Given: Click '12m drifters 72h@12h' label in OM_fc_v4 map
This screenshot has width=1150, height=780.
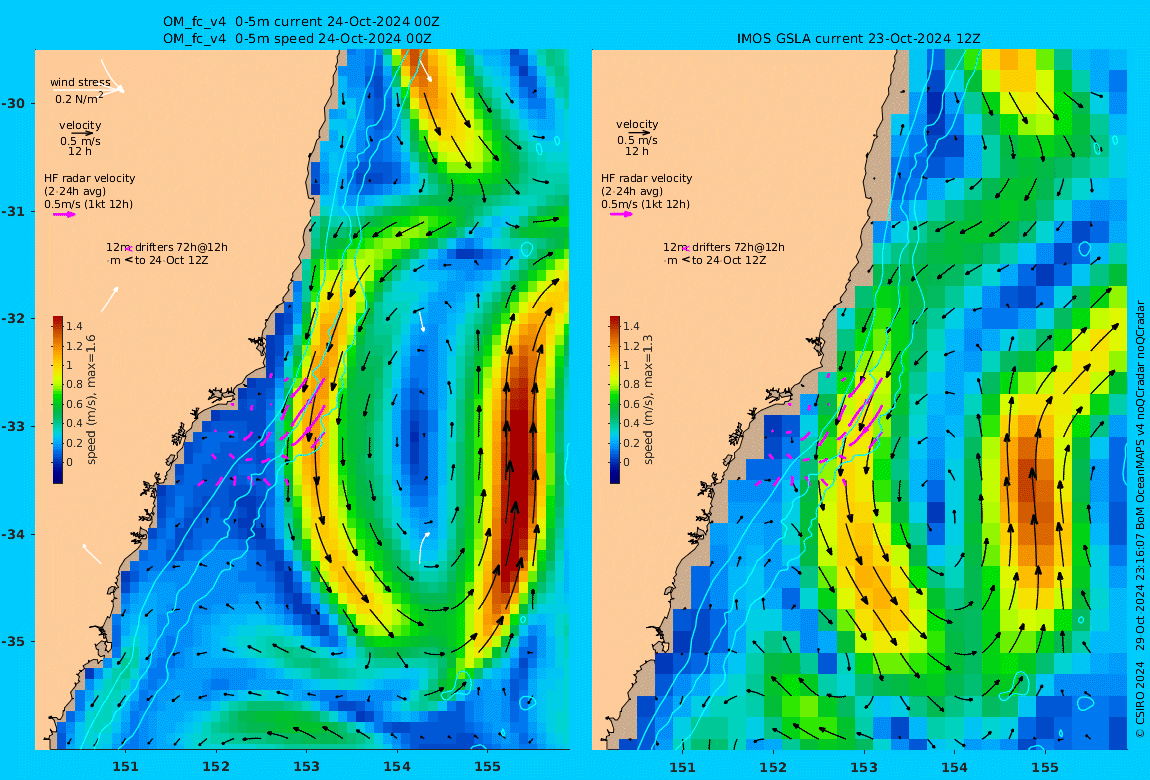Looking at the screenshot, I should click(x=167, y=247).
